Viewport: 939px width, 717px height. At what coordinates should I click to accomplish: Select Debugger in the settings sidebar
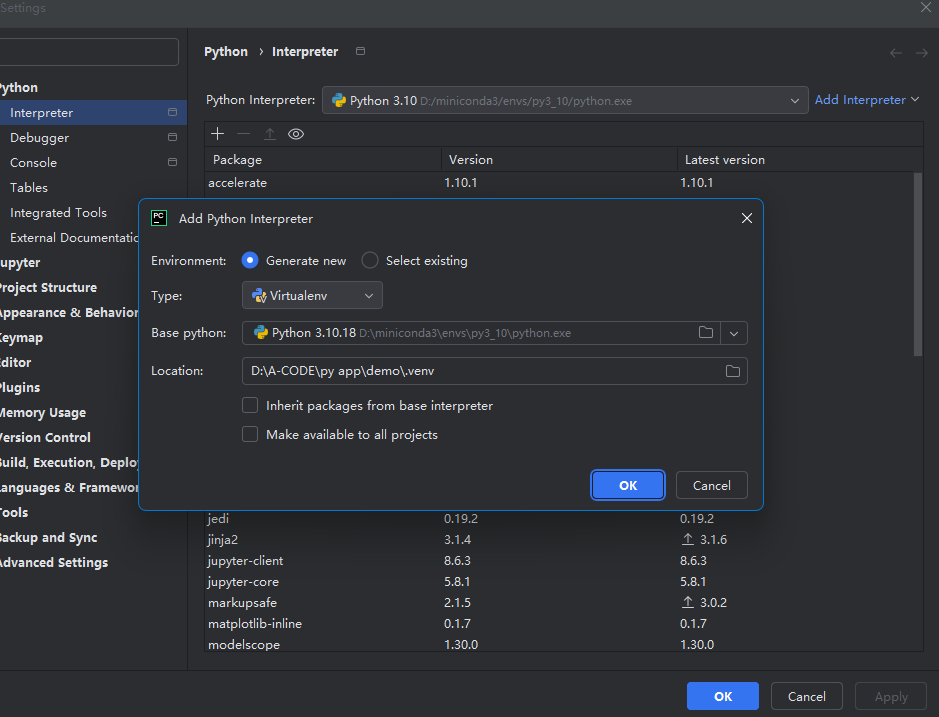(x=93, y=138)
